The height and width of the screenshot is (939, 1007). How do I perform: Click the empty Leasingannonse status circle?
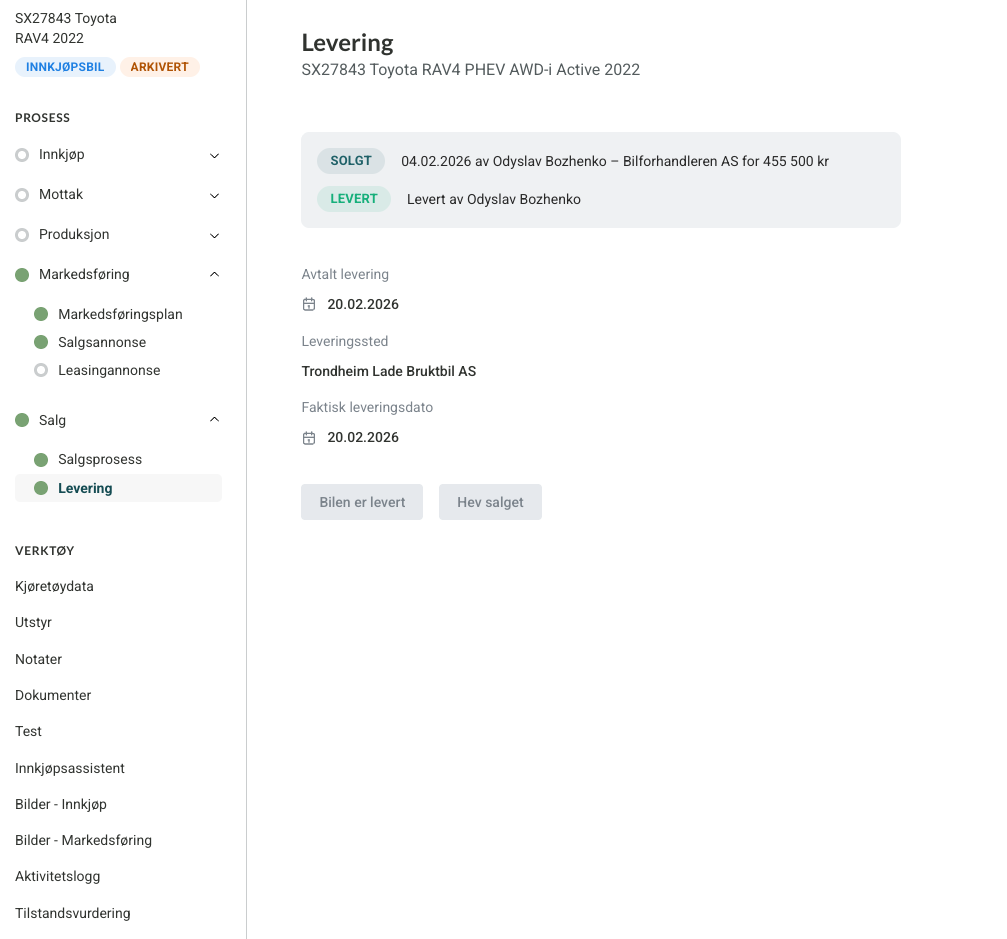pos(41,371)
